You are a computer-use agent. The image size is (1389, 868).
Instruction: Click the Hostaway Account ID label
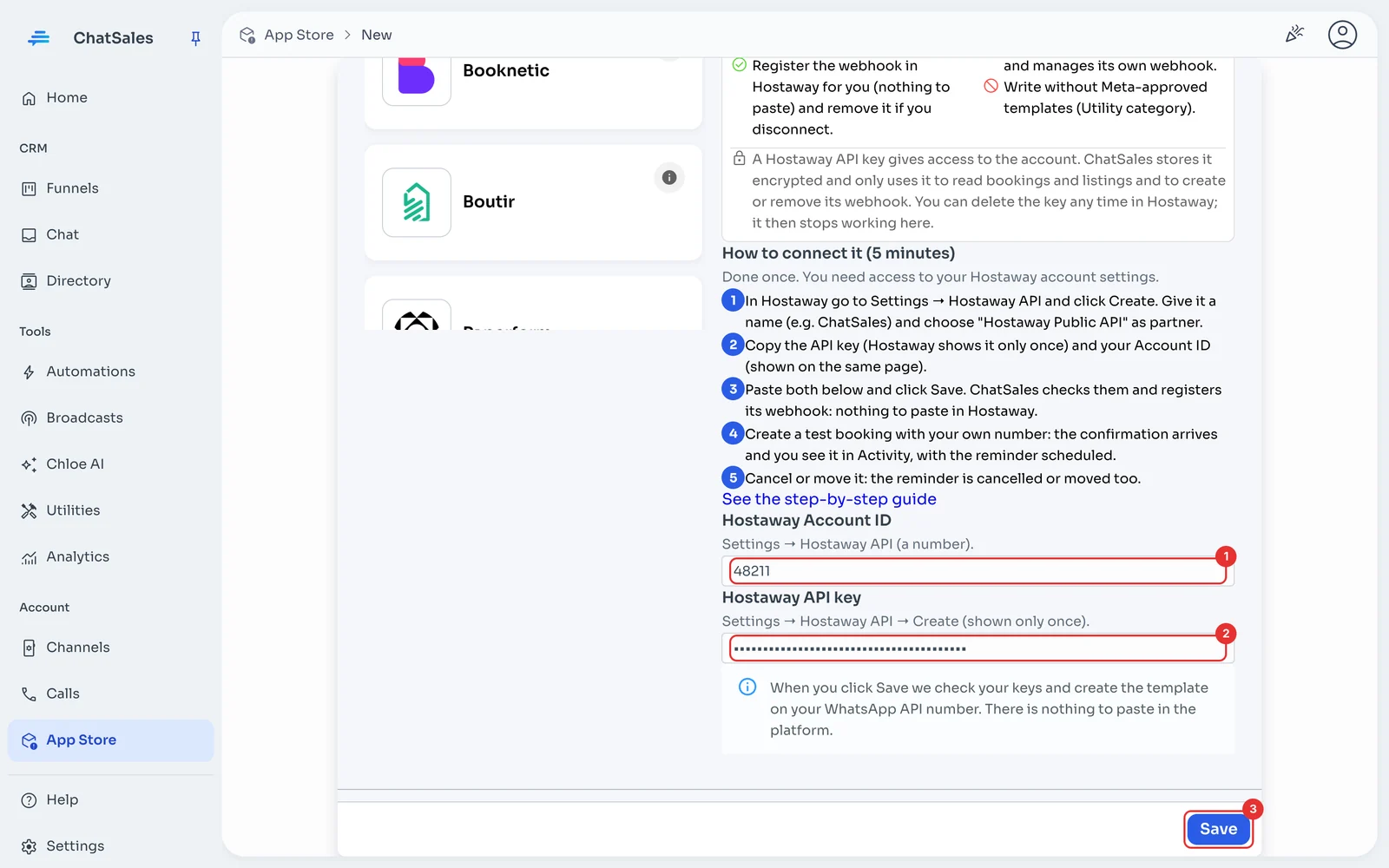tap(806, 521)
